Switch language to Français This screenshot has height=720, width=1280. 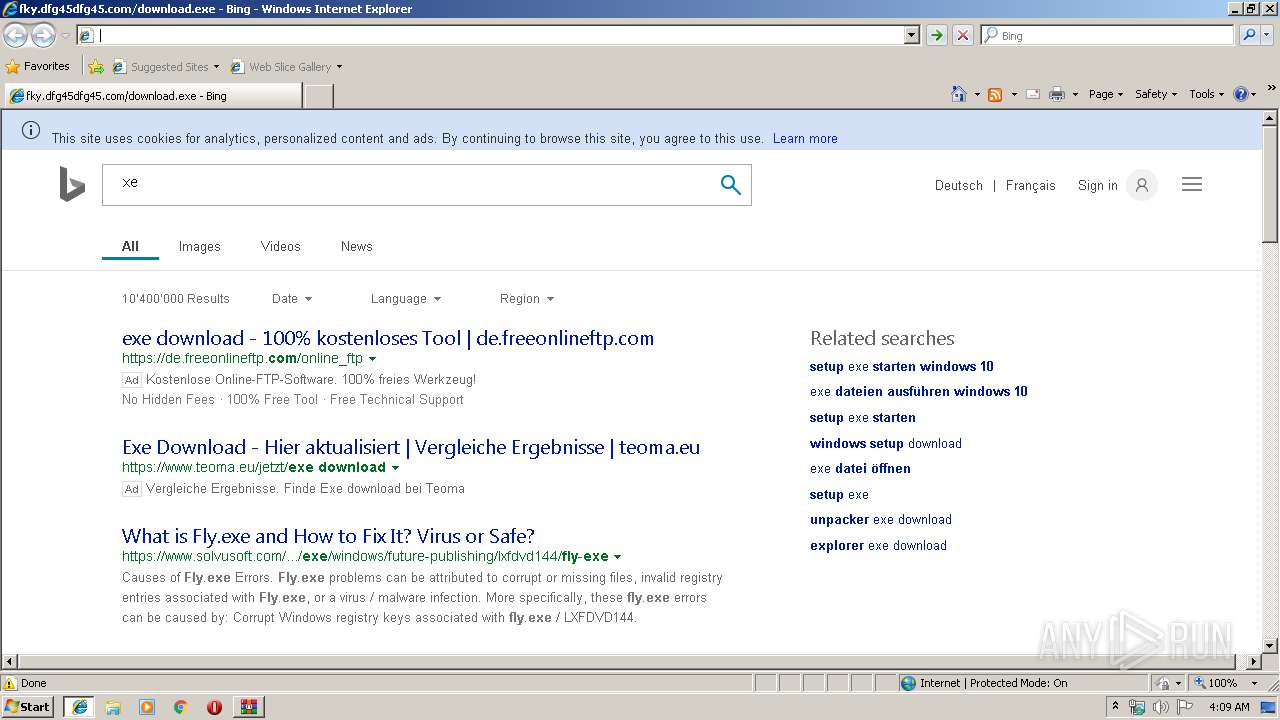pyautogui.click(x=1030, y=186)
